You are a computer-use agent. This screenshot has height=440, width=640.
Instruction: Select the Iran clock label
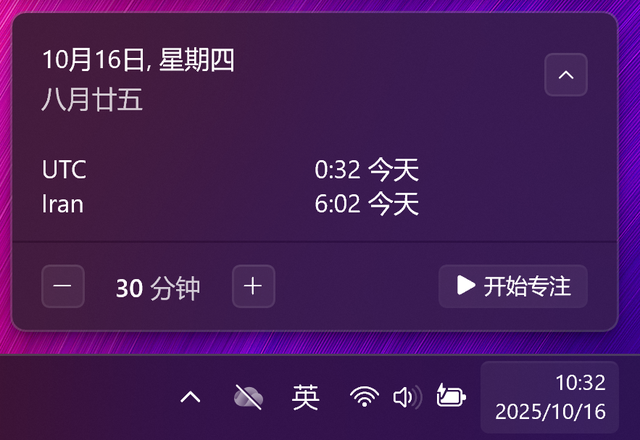pos(62,204)
